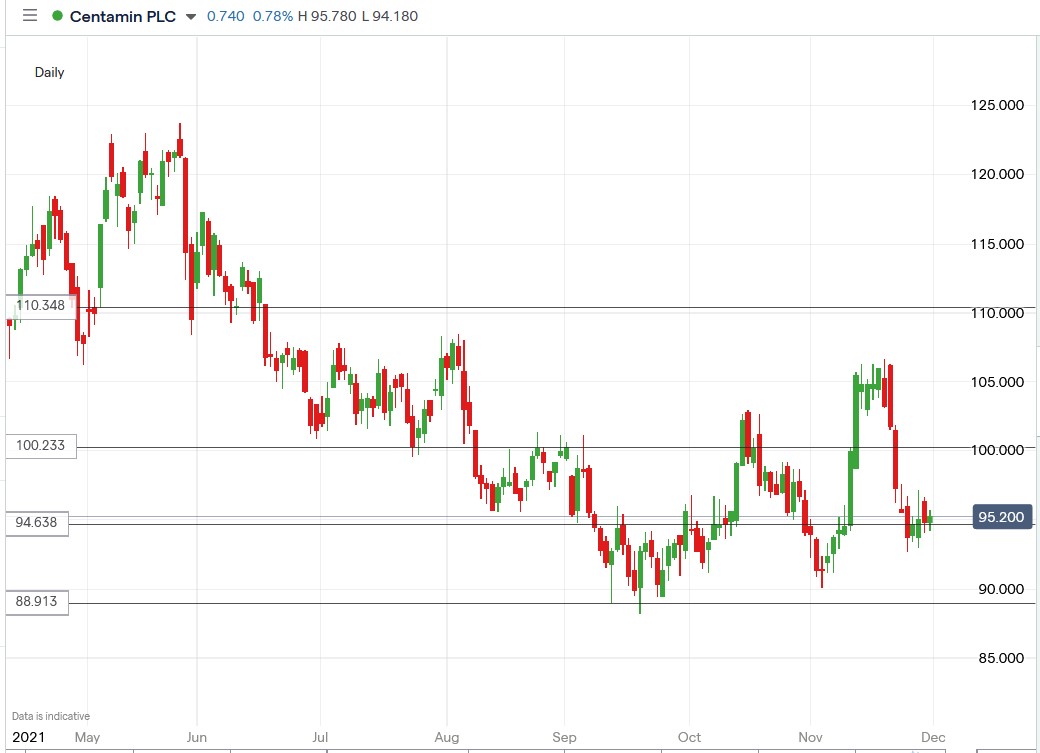Click the green market status dot
The height and width of the screenshot is (753, 1040).
pyautogui.click(x=58, y=16)
